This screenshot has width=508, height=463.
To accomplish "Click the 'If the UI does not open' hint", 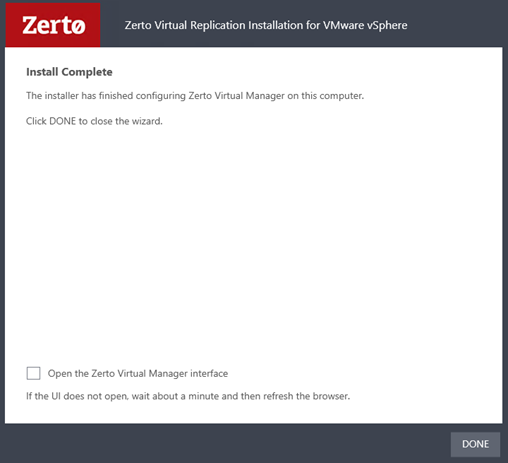I will pos(188,396).
